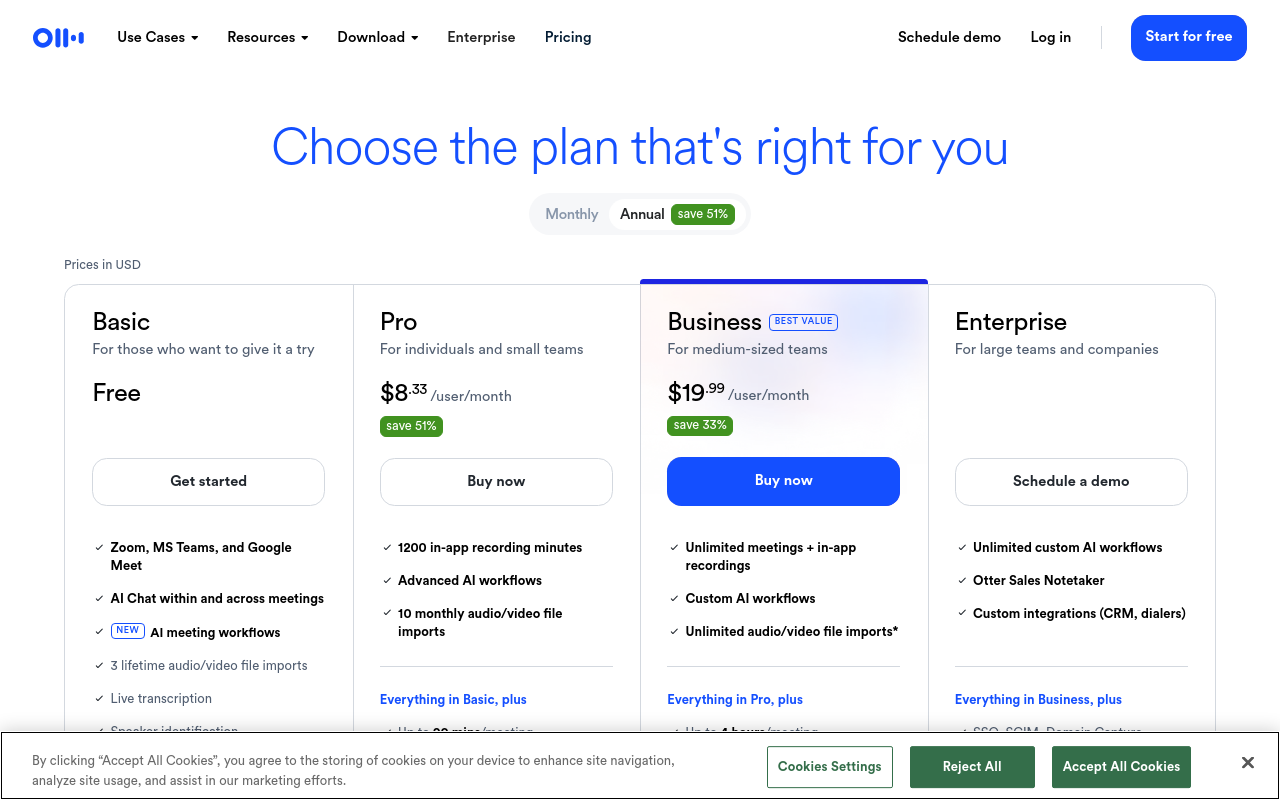Open the Log in page
Image resolution: width=1280 pixels, height=800 pixels.
pyautogui.click(x=1050, y=37)
